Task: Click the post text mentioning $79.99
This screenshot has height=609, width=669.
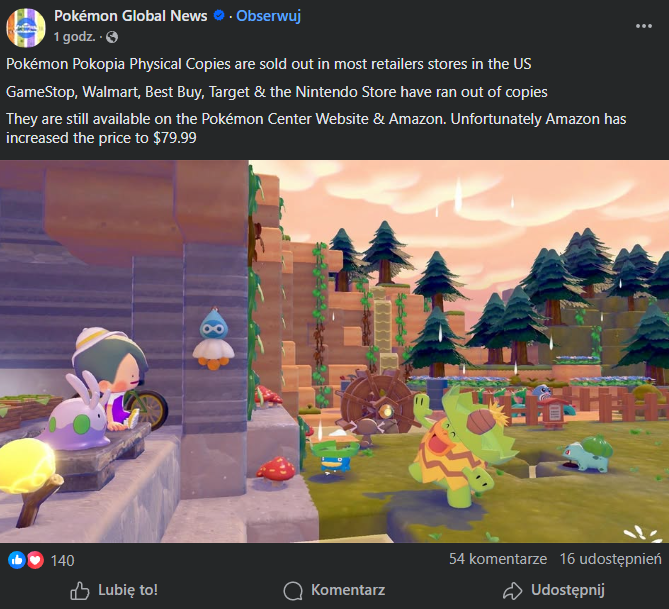Action: [x=316, y=128]
